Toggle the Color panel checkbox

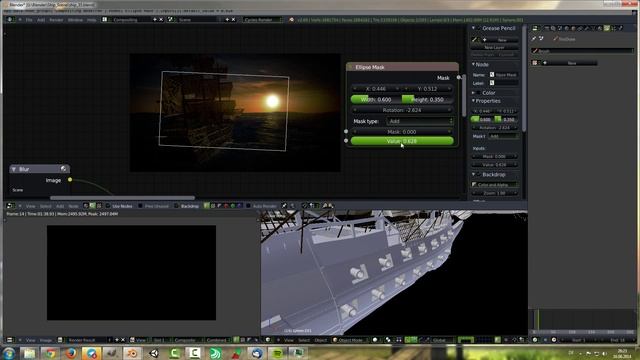point(479,93)
